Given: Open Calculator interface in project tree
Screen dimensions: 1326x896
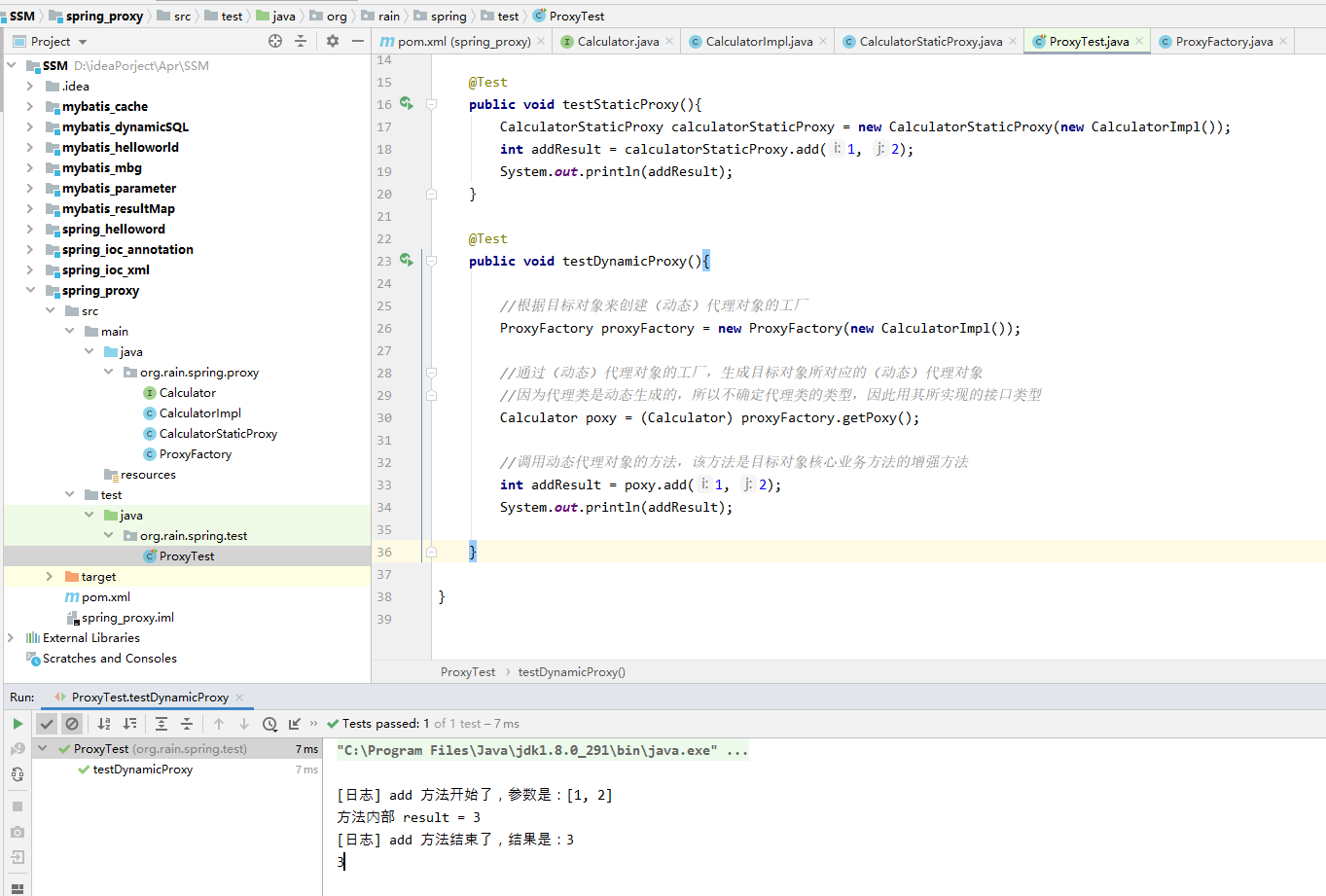Looking at the screenshot, I should (179, 393).
